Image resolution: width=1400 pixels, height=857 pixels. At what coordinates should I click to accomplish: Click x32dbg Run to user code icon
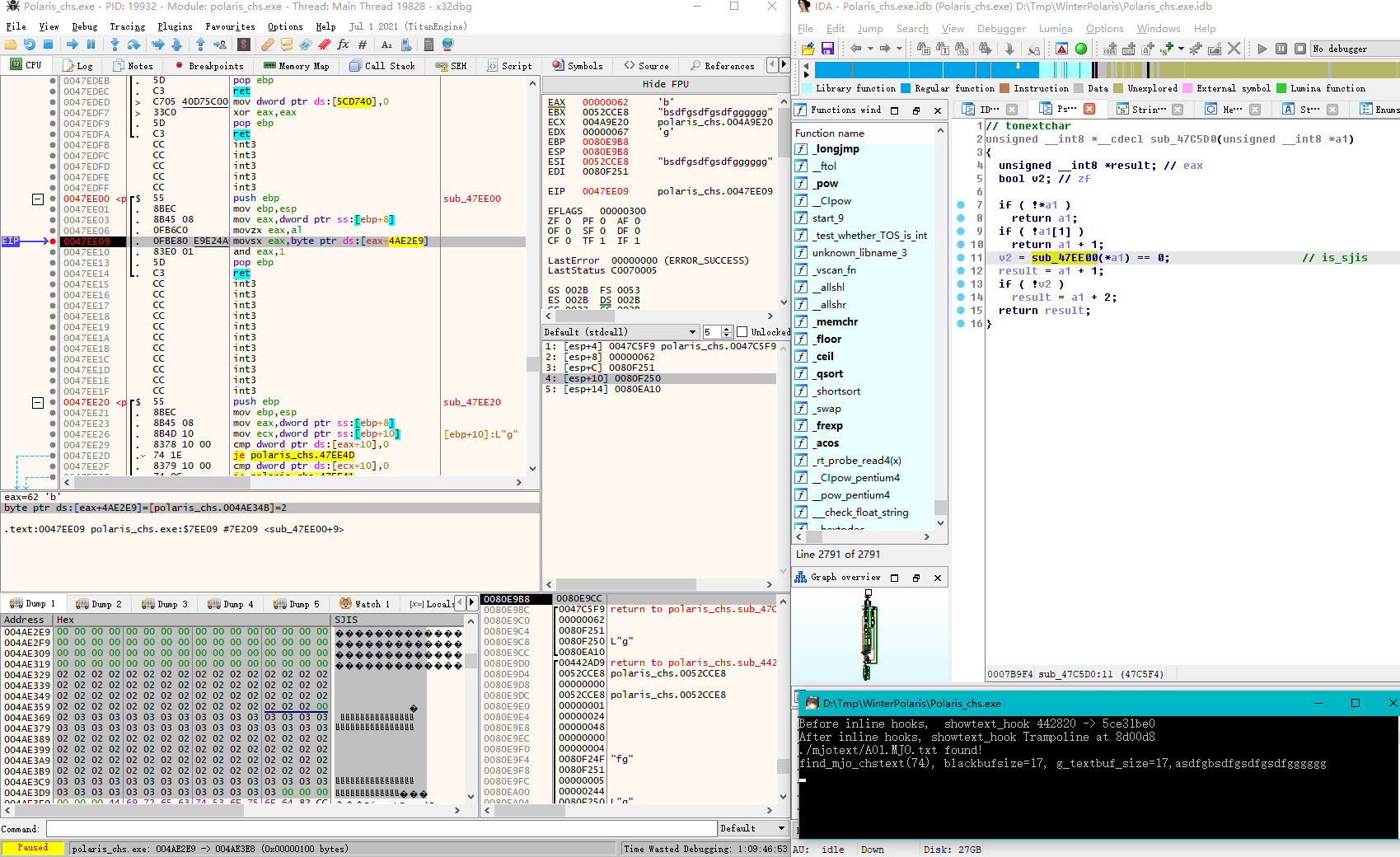tap(220, 44)
